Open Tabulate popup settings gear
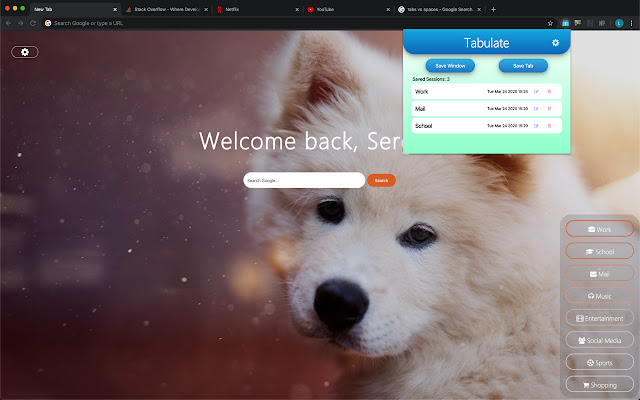 click(555, 42)
